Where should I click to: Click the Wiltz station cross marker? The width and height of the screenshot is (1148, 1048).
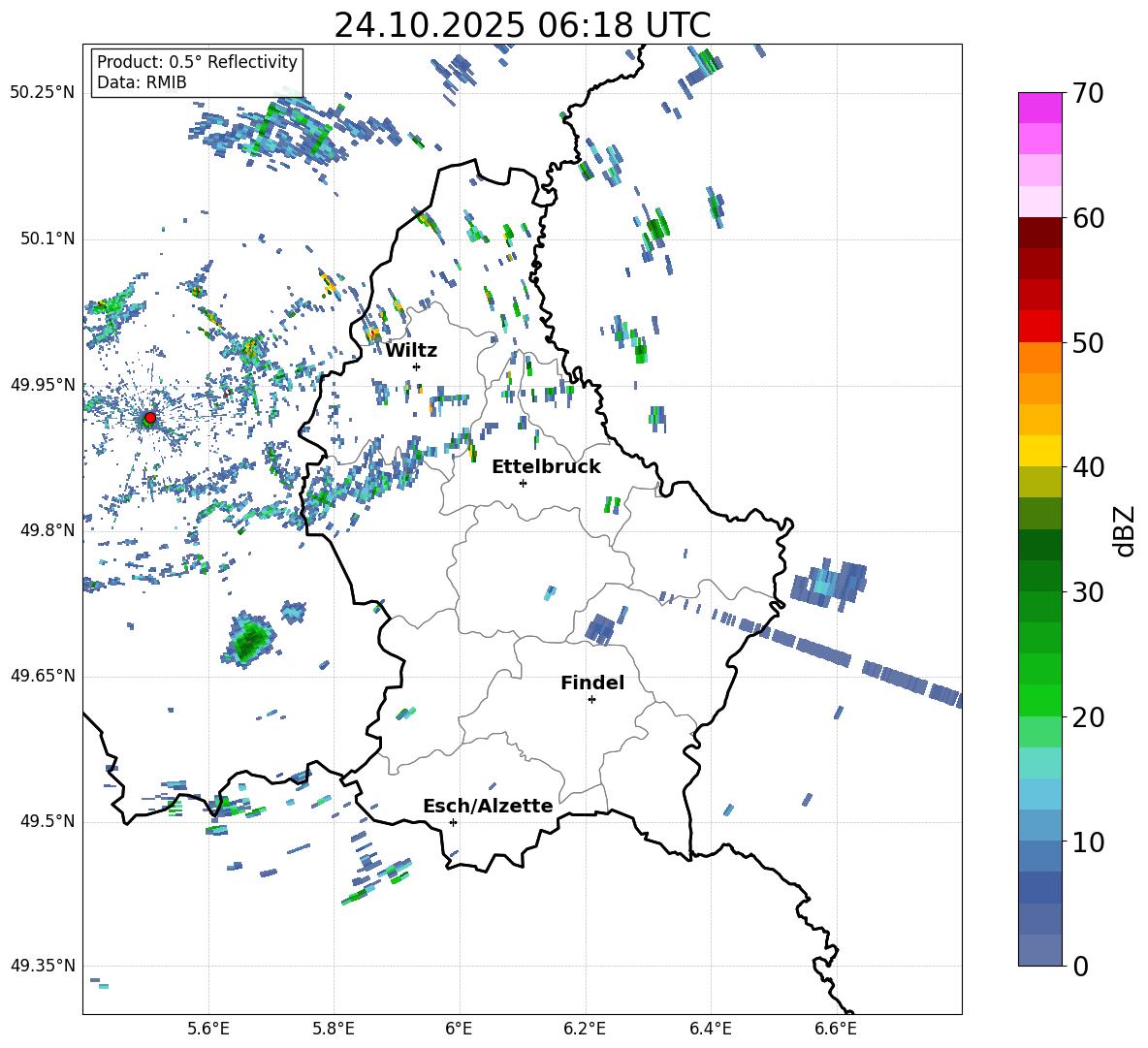[416, 366]
